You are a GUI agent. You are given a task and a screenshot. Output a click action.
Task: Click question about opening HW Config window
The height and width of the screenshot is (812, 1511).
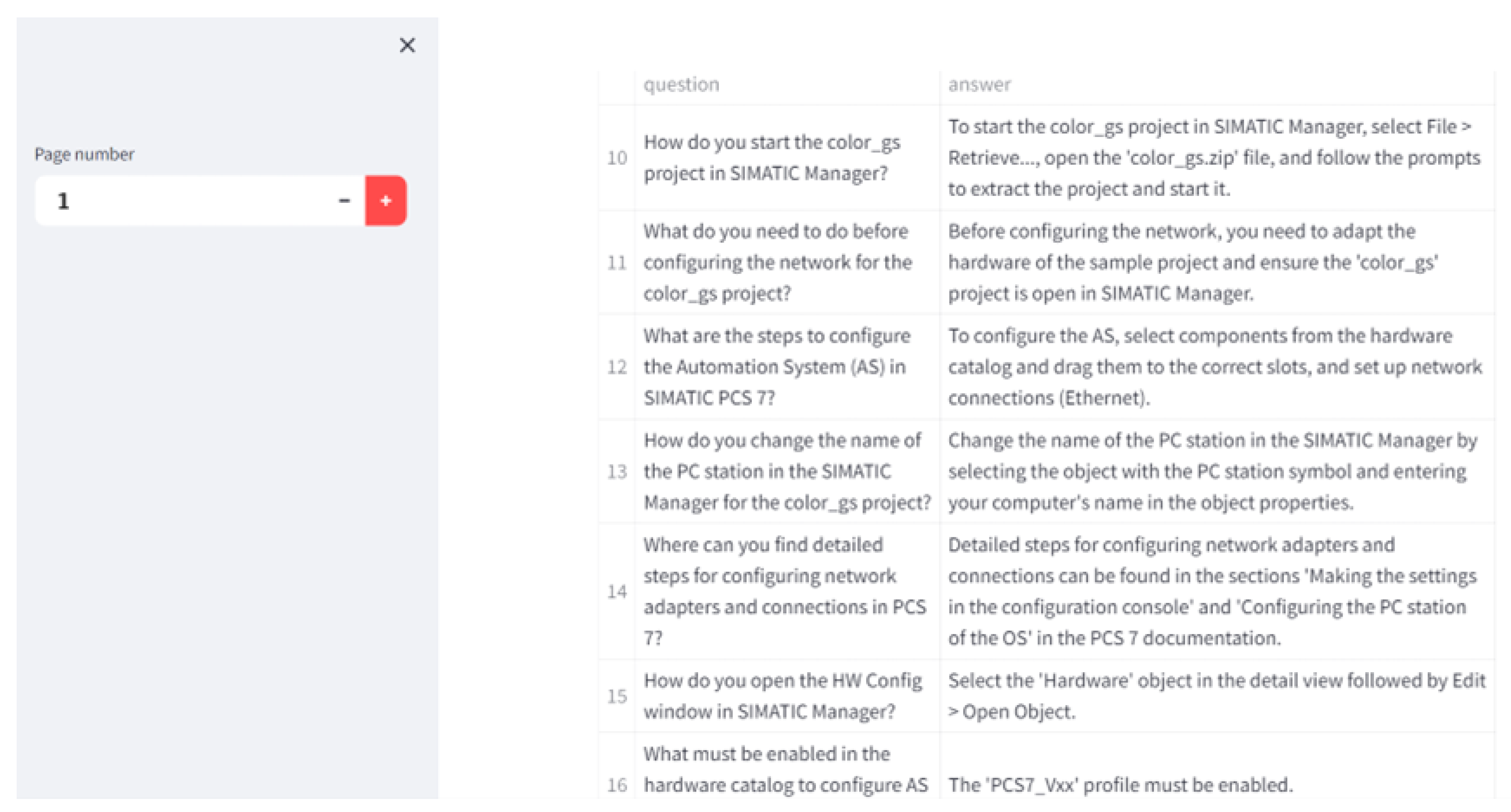click(783, 696)
